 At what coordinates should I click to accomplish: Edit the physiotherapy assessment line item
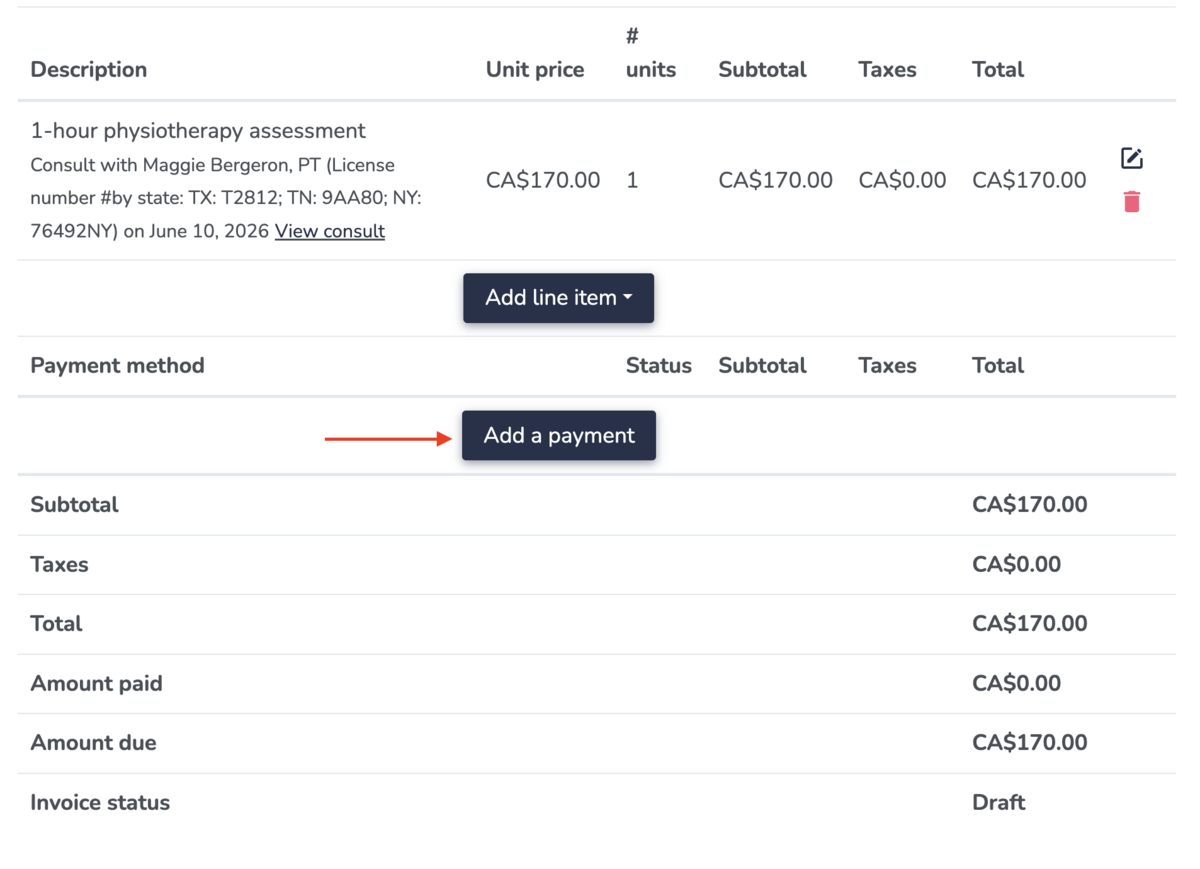[1131, 158]
